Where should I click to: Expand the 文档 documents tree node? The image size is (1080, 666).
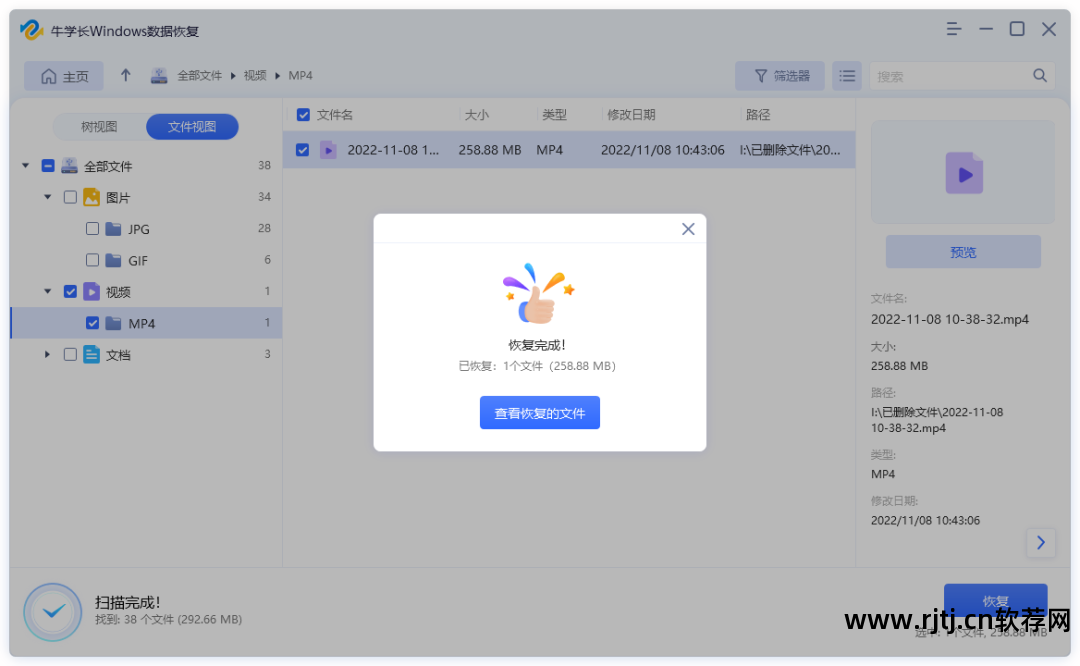47,354
